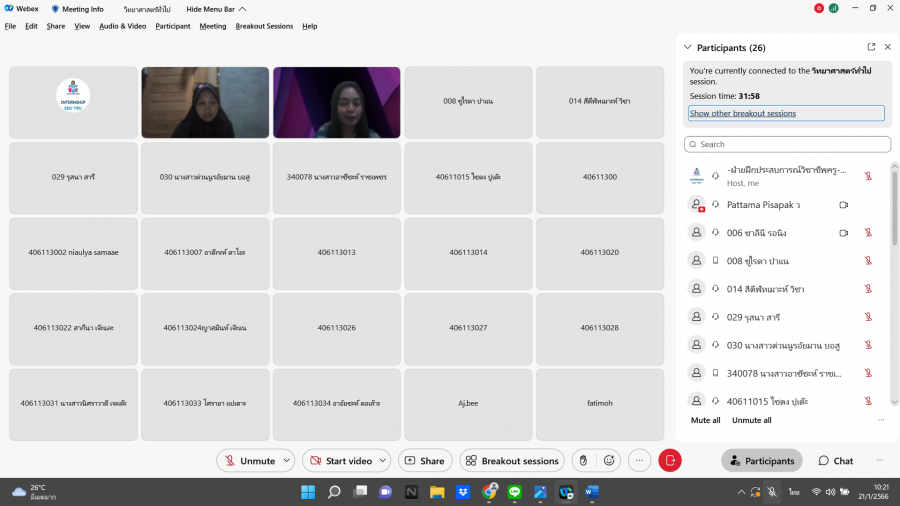Open the Audio & Video menu

[x=122, y=26]
